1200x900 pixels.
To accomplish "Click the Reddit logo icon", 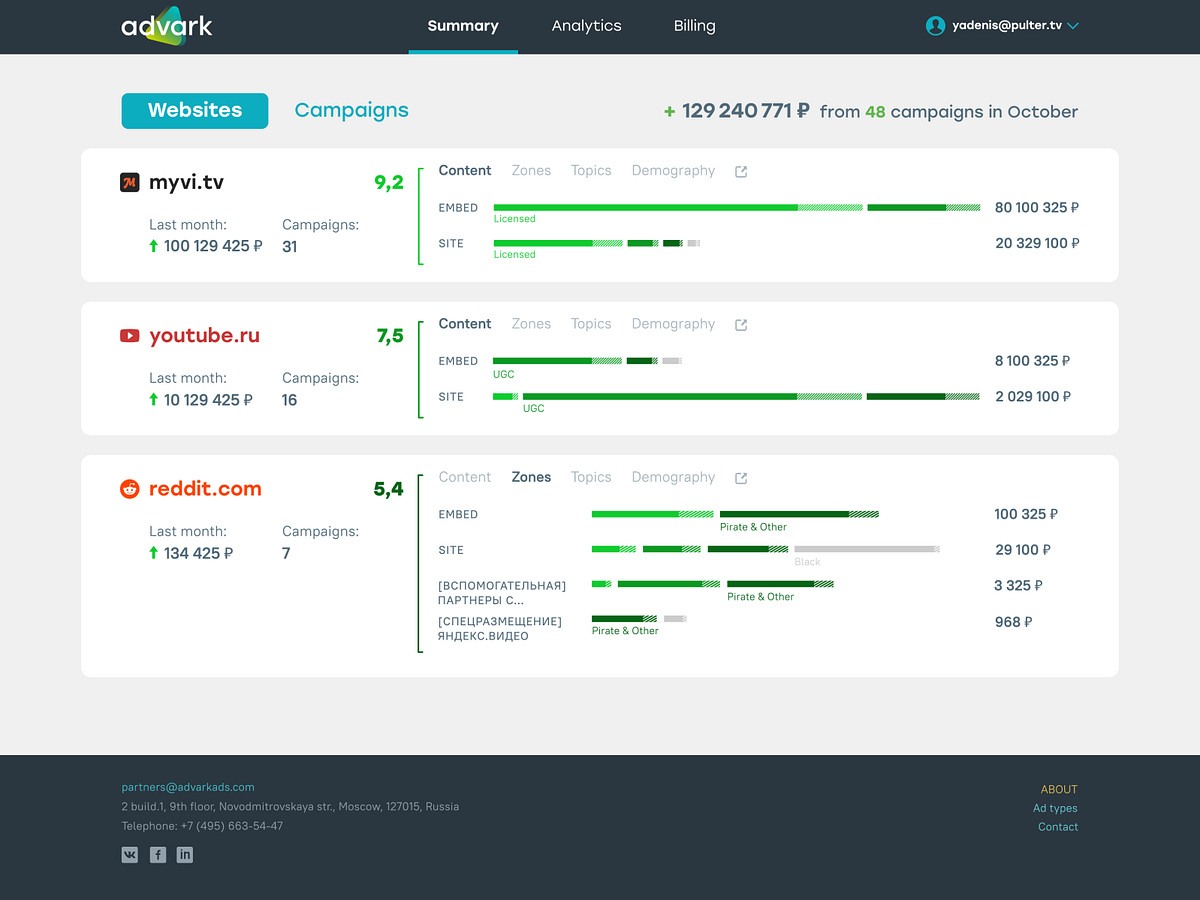I will pos(129,488).
